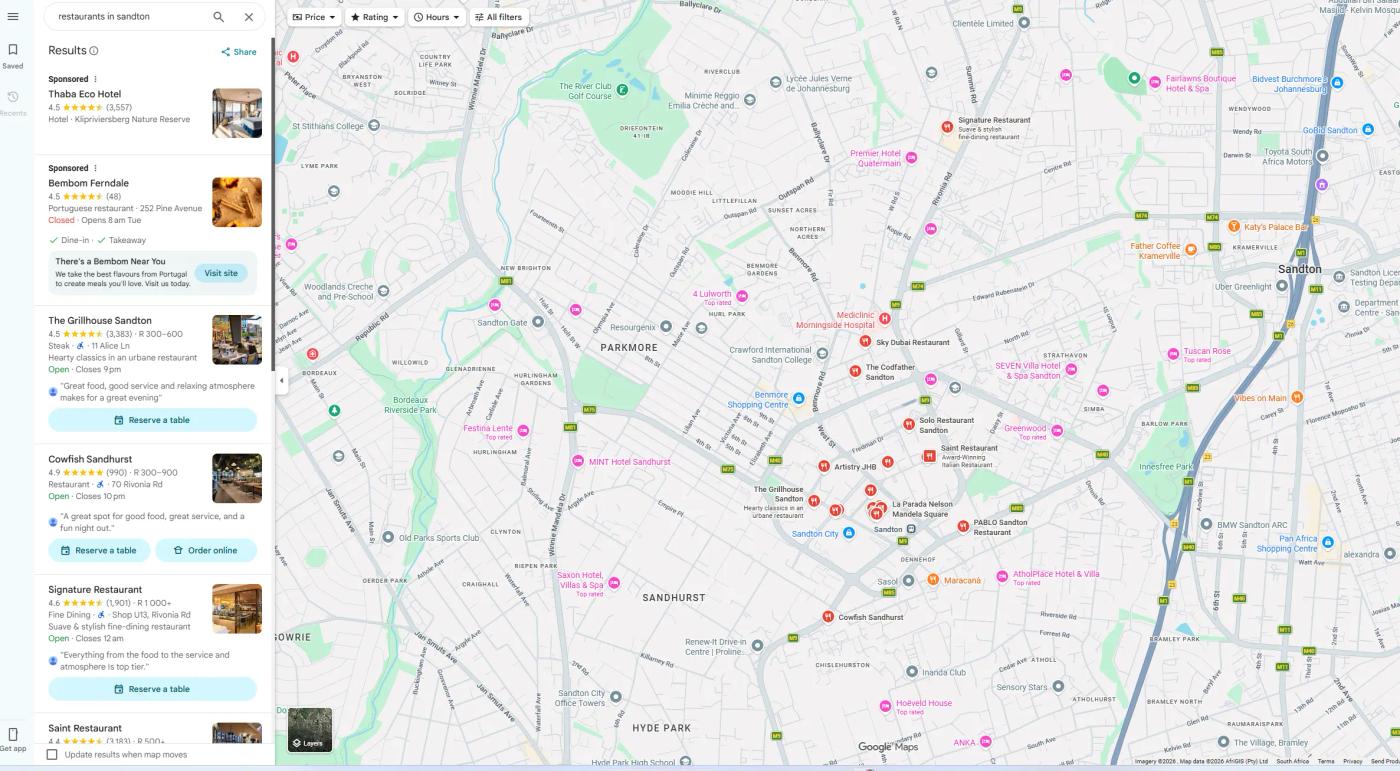1400x771 pixels.
Task: Click the Mediclinic Morningside Hospital marker
Action: pos(885,319)
